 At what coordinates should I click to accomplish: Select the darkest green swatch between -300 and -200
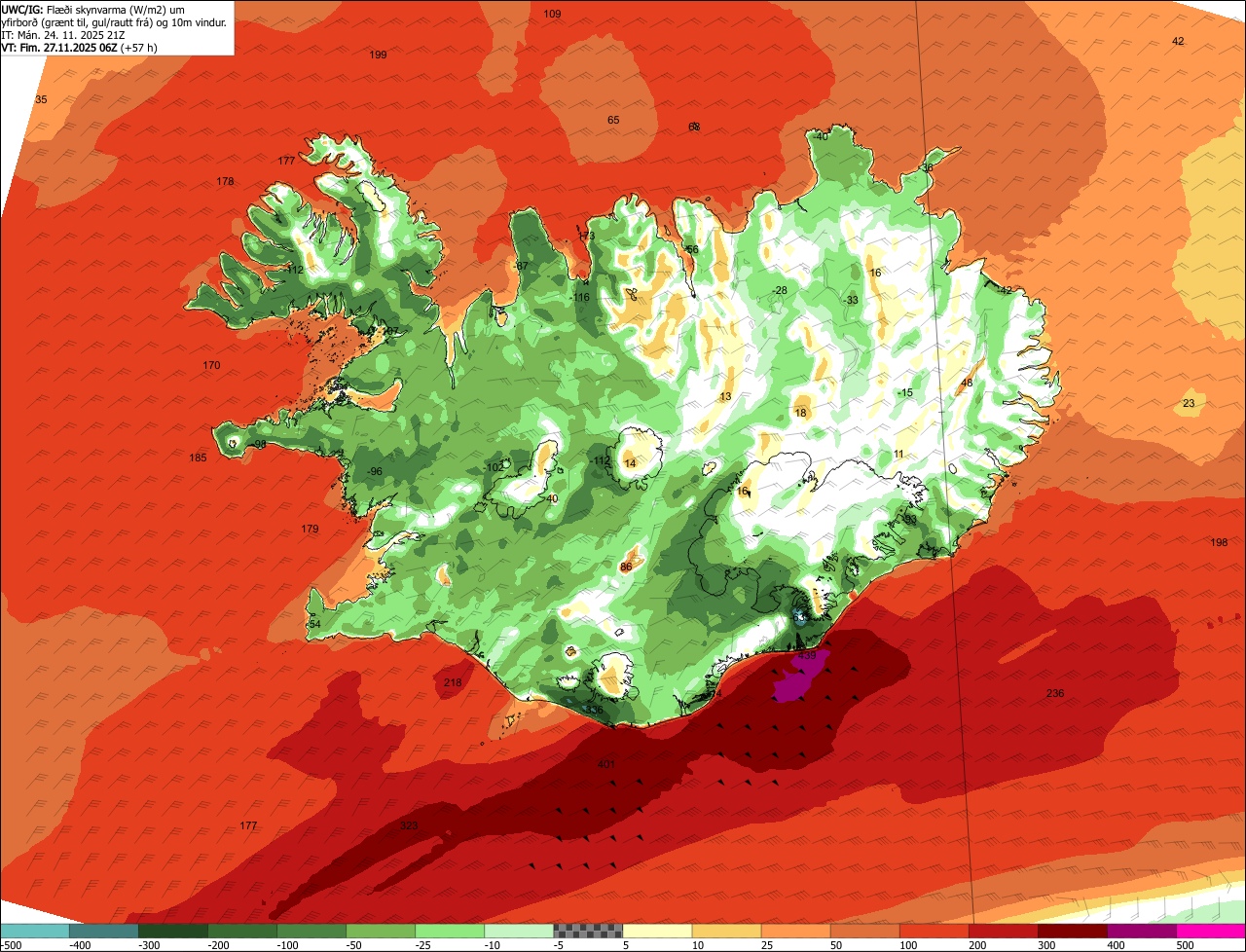tap(172, 931)
